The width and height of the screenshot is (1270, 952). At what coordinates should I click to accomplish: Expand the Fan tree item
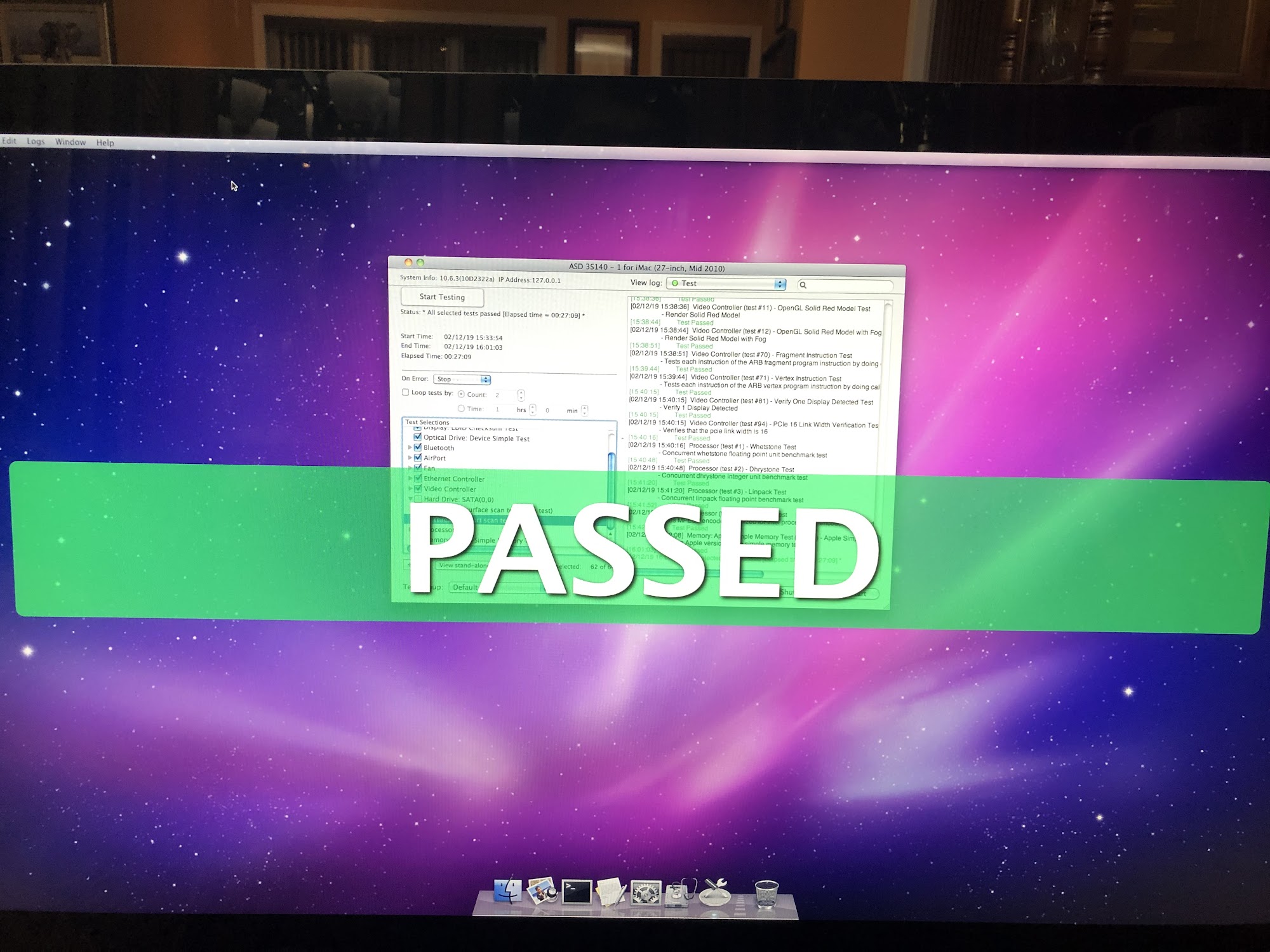(410, 468)
